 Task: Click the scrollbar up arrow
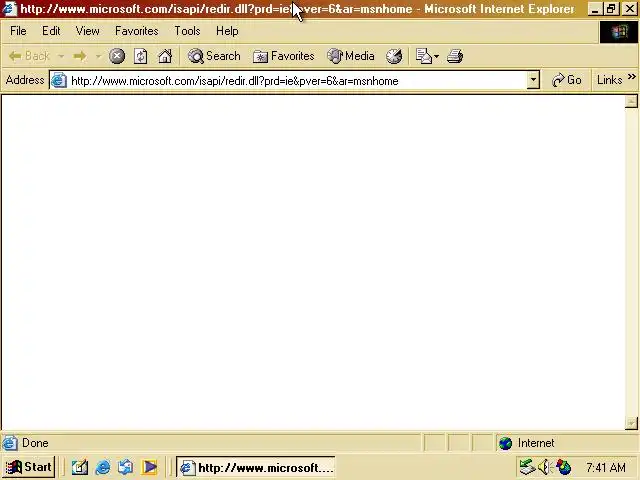(x=631, y=101)
